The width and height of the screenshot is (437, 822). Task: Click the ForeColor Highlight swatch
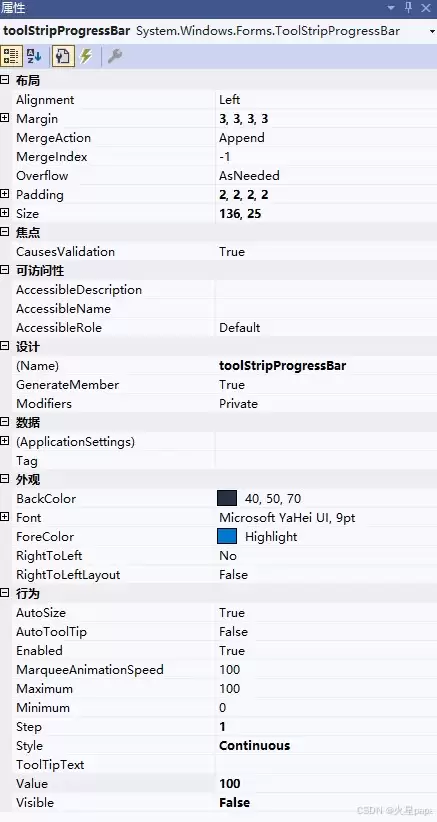[227, 536]
